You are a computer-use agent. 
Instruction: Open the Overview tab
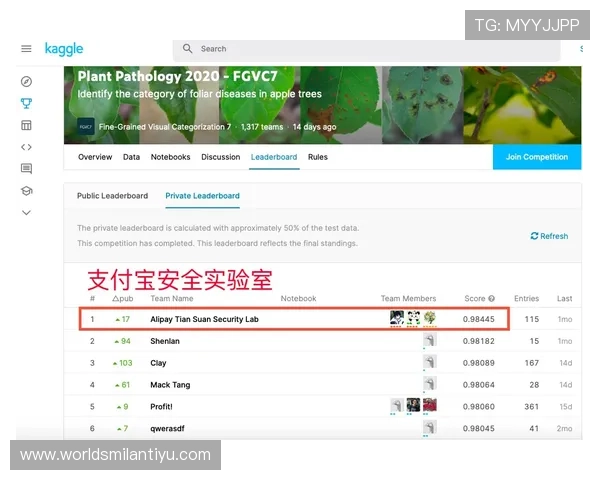[95, 157]
